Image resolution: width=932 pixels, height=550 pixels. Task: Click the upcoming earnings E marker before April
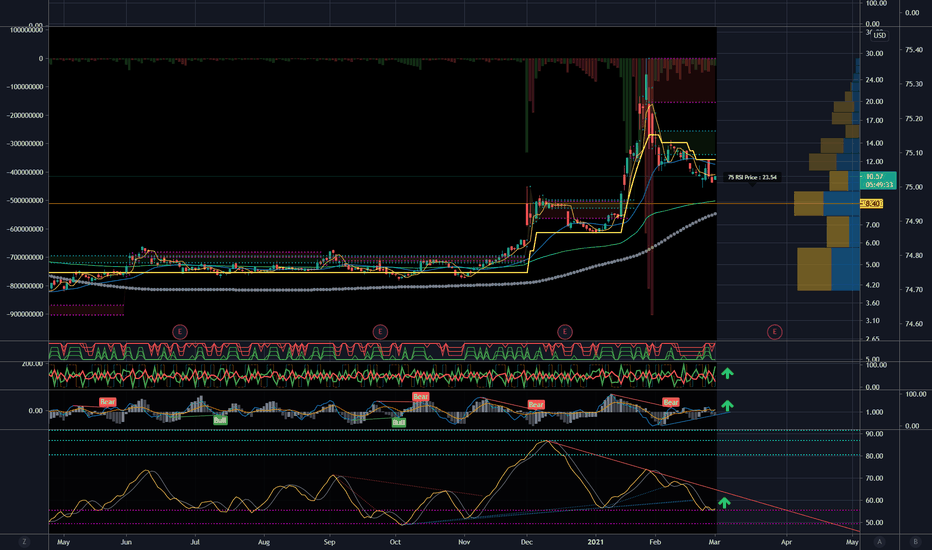774,332
